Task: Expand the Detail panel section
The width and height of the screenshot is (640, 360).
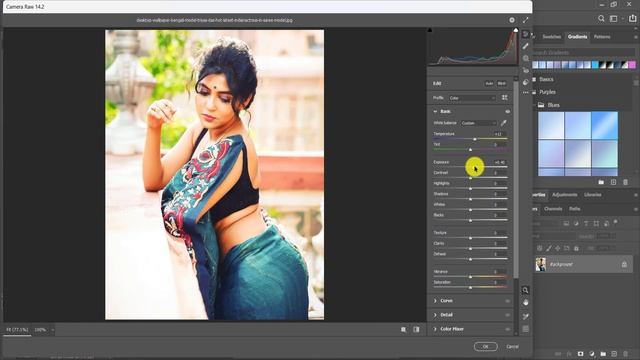Action: [435, 315]
